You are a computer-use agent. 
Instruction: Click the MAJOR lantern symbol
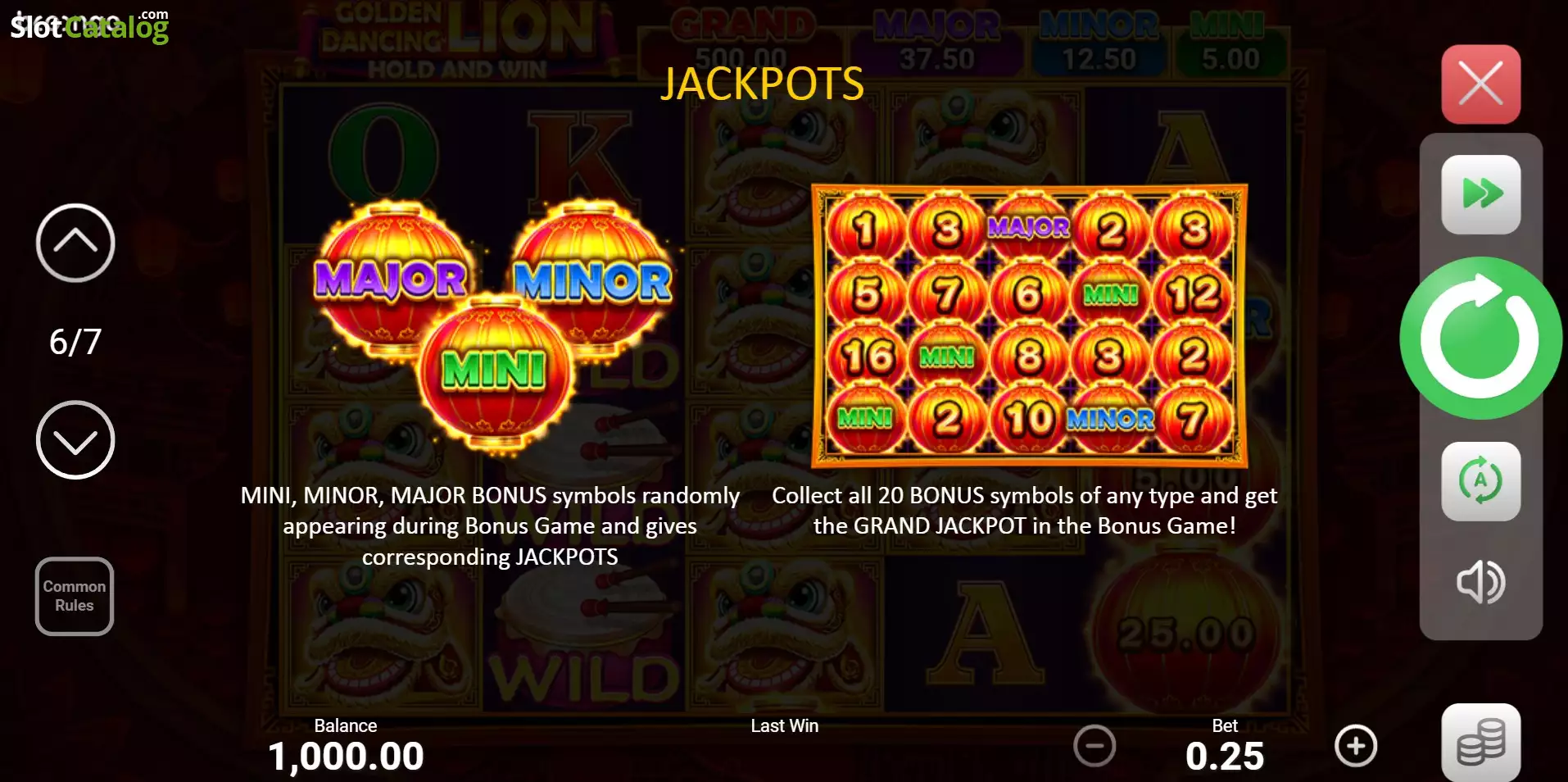pos(392,279)
